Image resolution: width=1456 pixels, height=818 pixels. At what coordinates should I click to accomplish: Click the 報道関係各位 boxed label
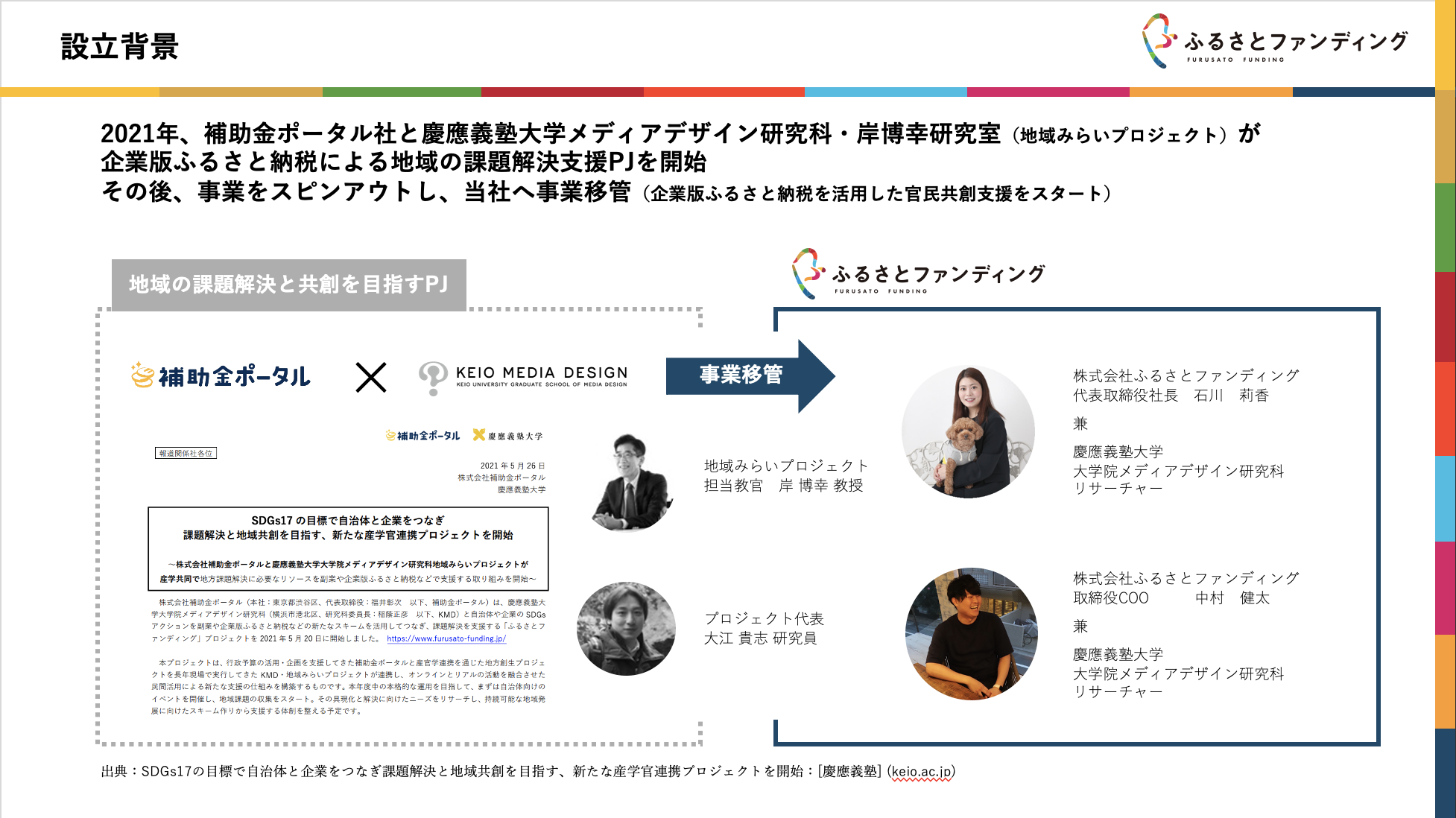[186, 453]
